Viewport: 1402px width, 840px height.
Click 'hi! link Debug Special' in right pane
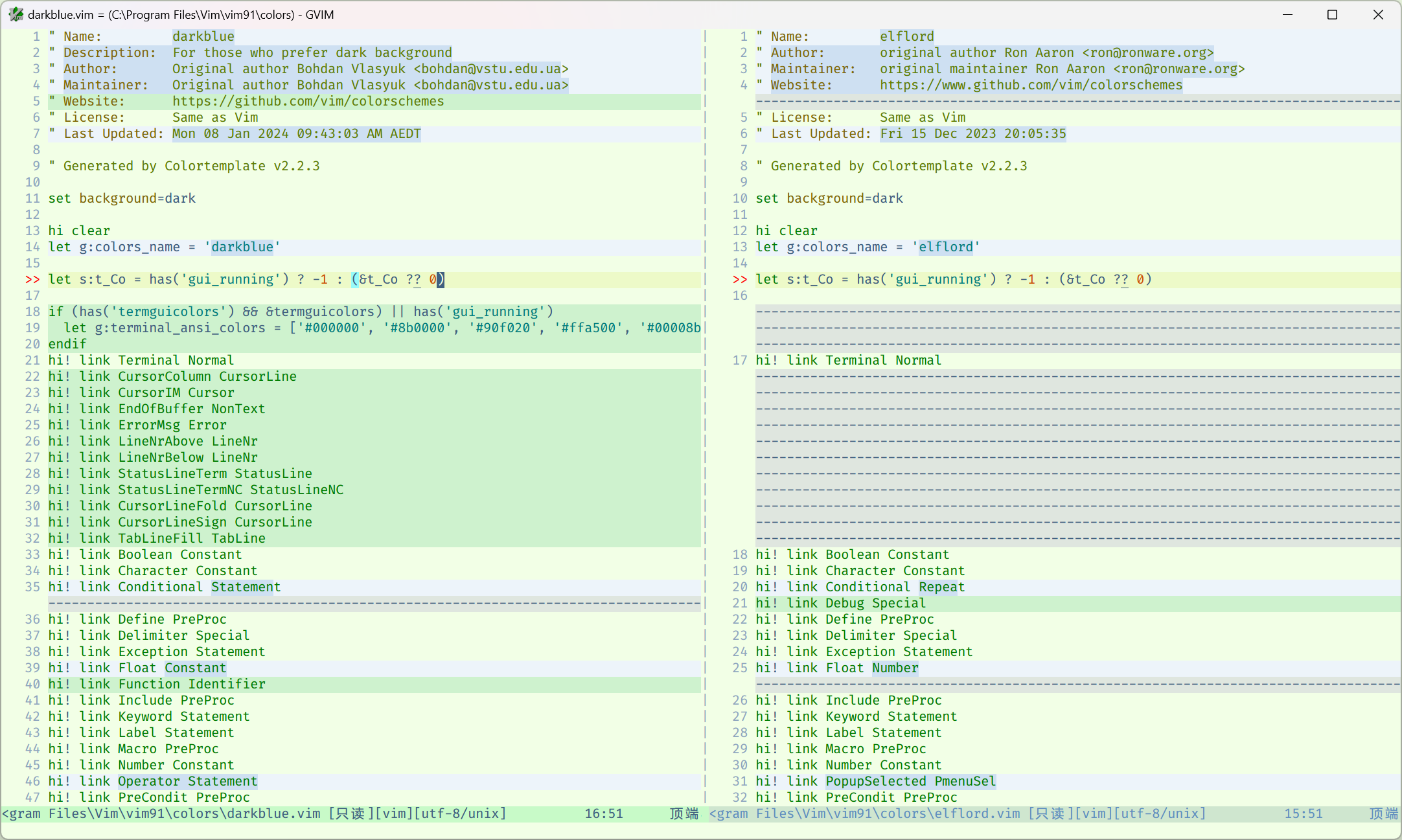point(841,604)
